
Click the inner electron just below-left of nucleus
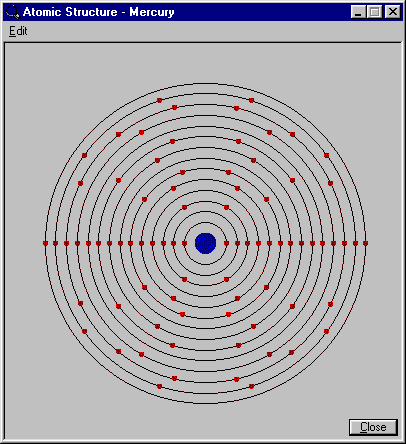coord(184,279)
